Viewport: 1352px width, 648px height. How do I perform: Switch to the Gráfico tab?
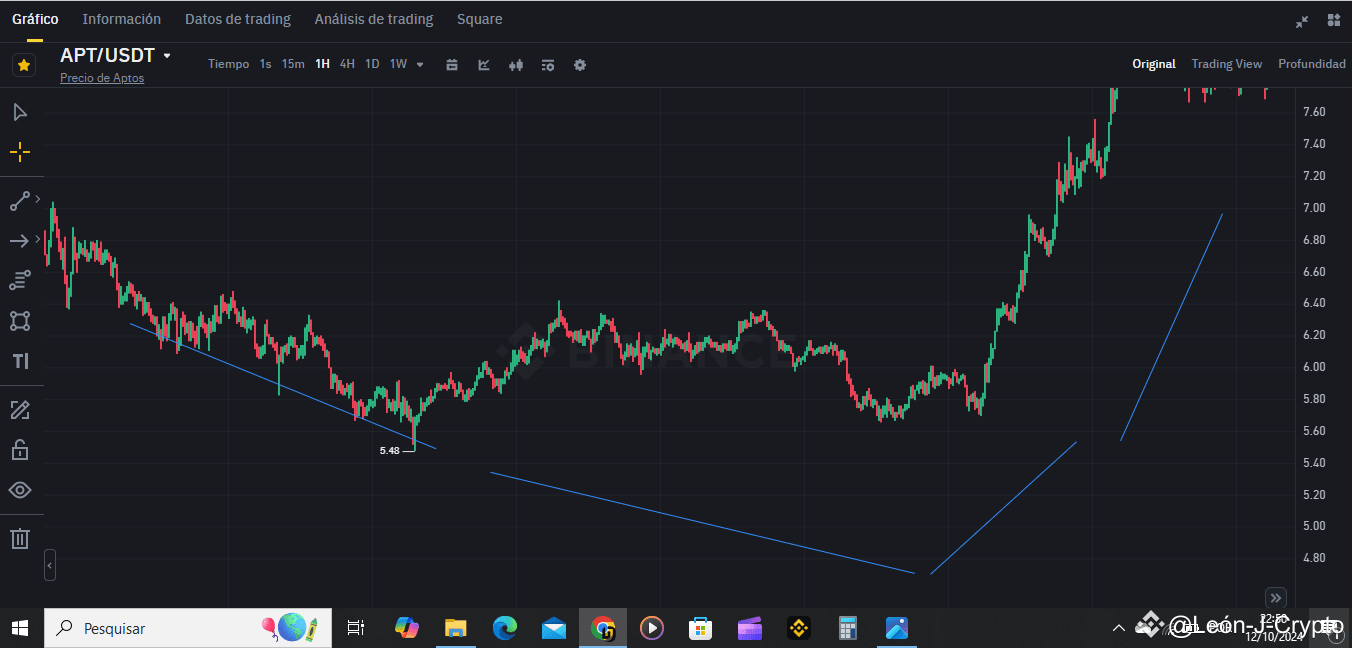[x=35, y=19]
